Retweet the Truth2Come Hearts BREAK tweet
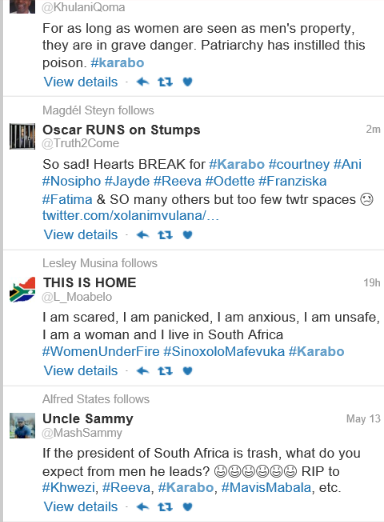The height and width of the screenshot is (522, 384). (x=165, y=235)
